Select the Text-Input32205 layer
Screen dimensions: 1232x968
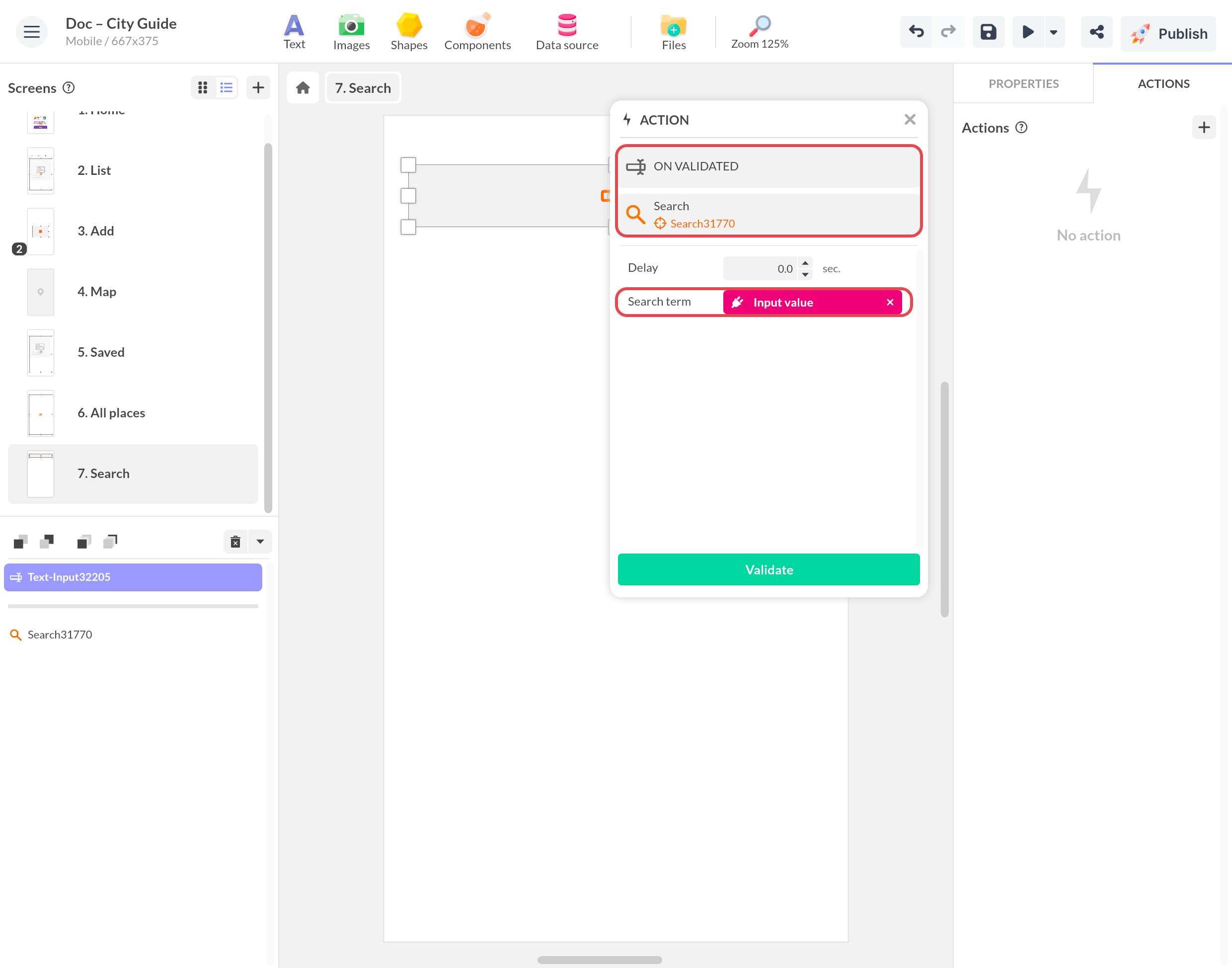click(133, 577)
